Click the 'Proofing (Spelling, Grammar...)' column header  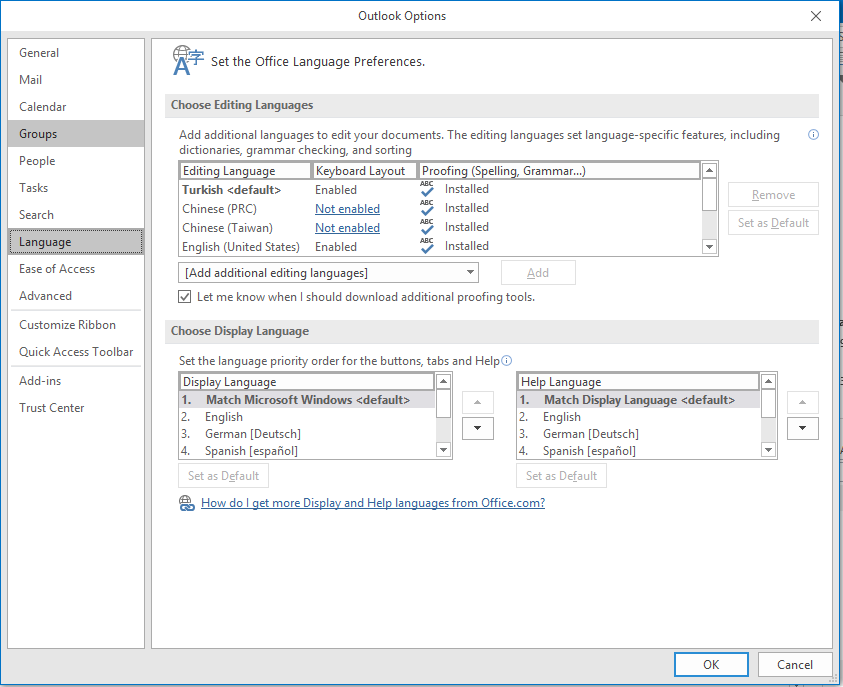559,171
